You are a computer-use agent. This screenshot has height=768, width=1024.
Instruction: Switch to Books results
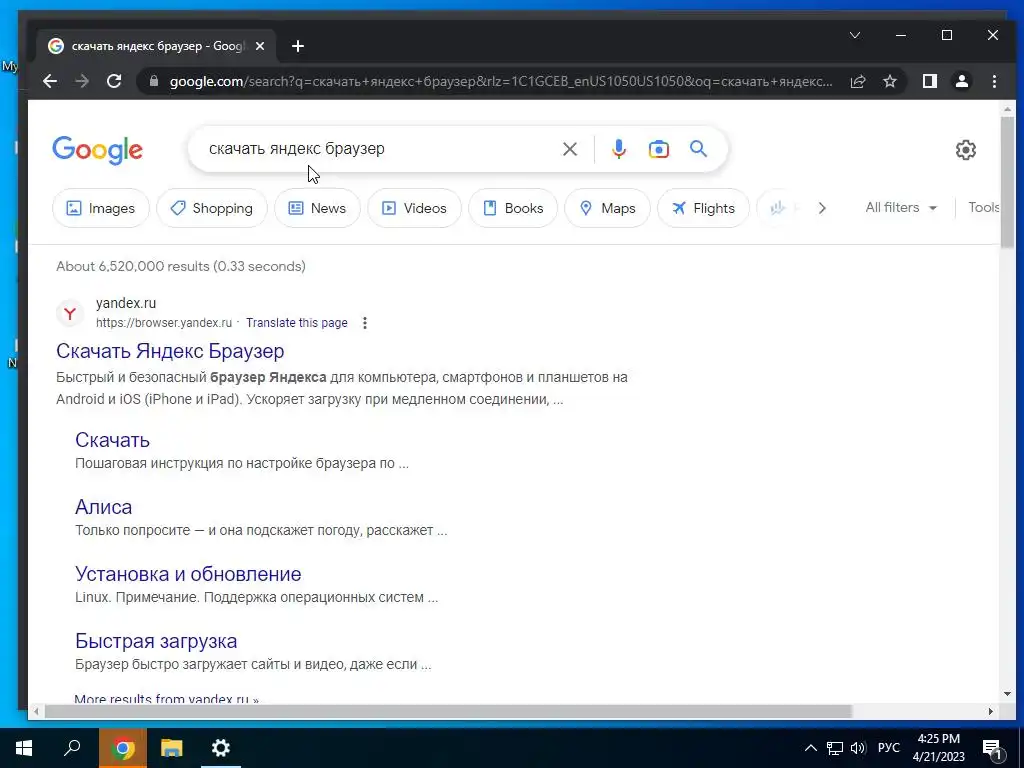tap(513, 208)
